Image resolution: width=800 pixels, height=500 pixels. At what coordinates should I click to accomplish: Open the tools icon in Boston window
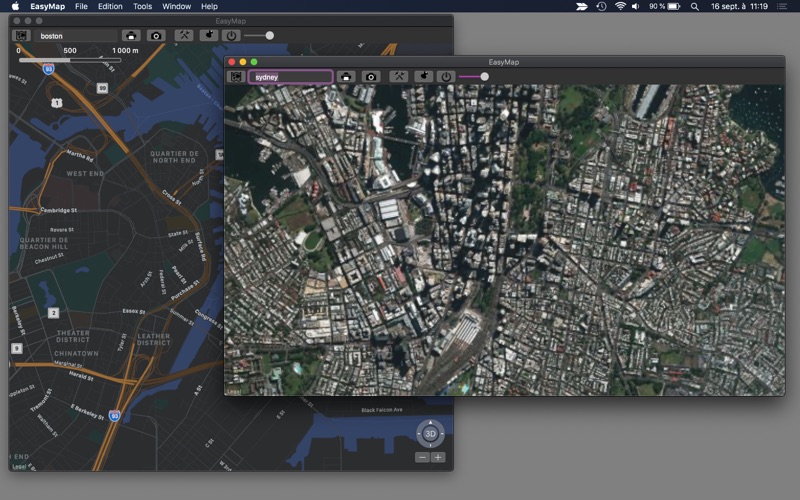[x=184, y=35]
